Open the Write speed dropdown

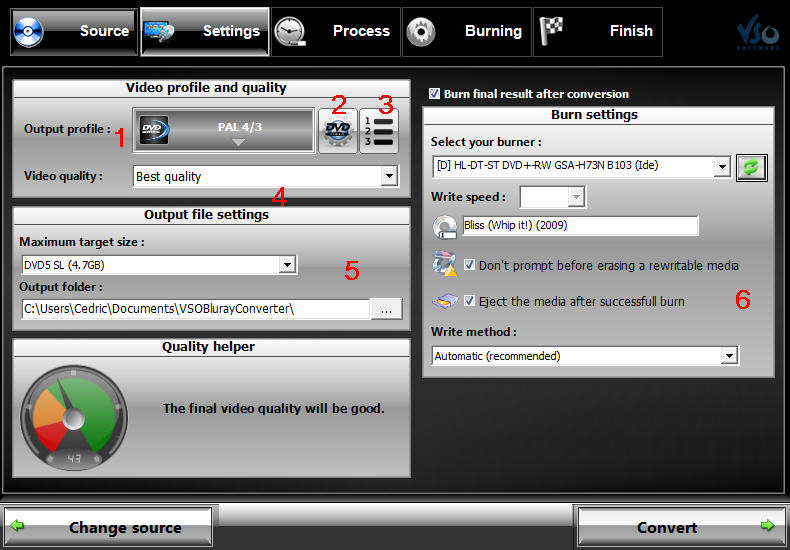(577, 197)
